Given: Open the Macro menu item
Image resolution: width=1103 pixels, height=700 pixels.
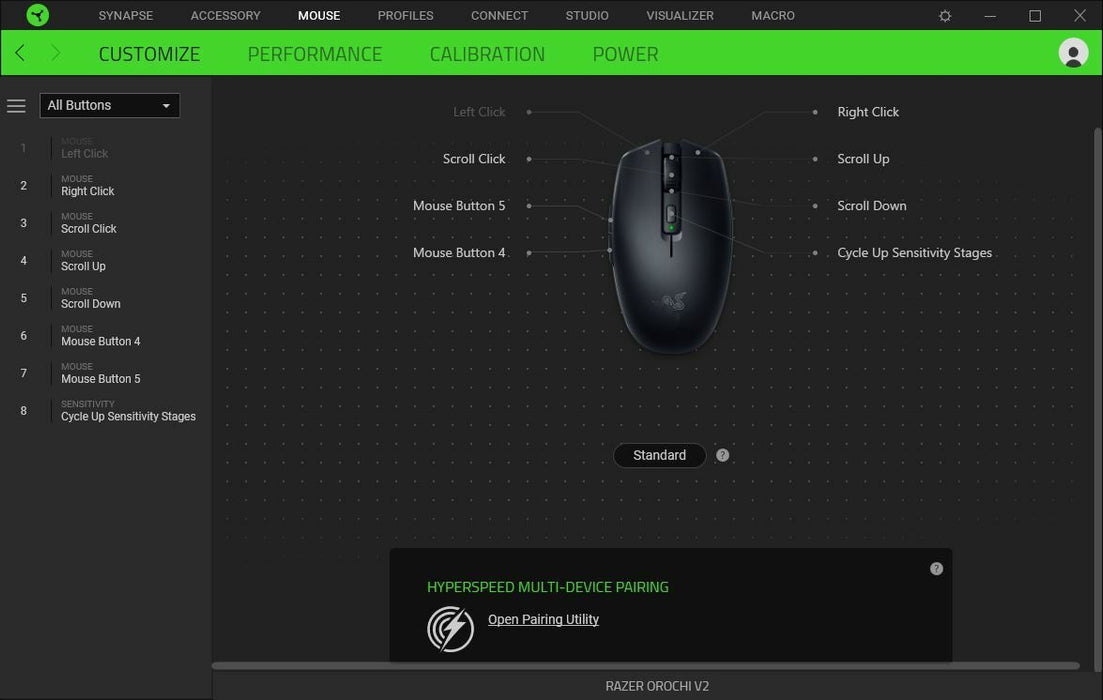Looking at the screenshot, I should tap(772, 15).
